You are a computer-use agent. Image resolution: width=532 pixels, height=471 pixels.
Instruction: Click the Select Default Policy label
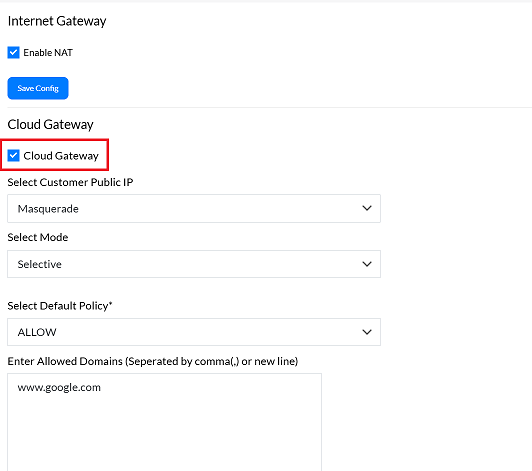tap(60, 306)
